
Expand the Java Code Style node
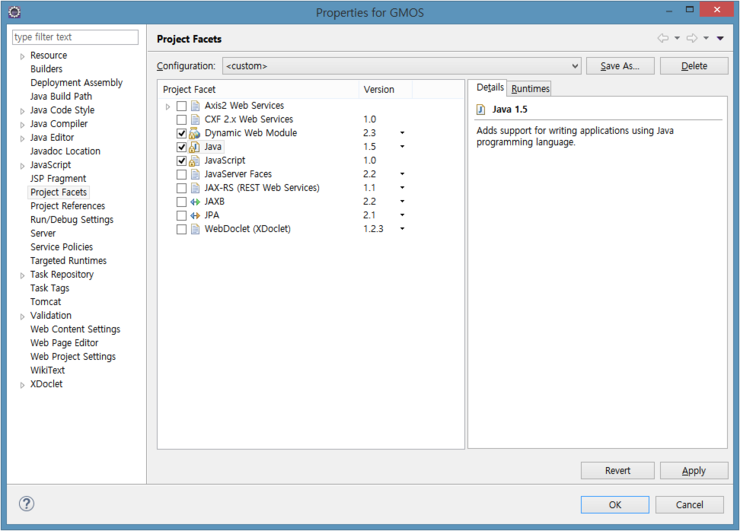tap(22, 111)
